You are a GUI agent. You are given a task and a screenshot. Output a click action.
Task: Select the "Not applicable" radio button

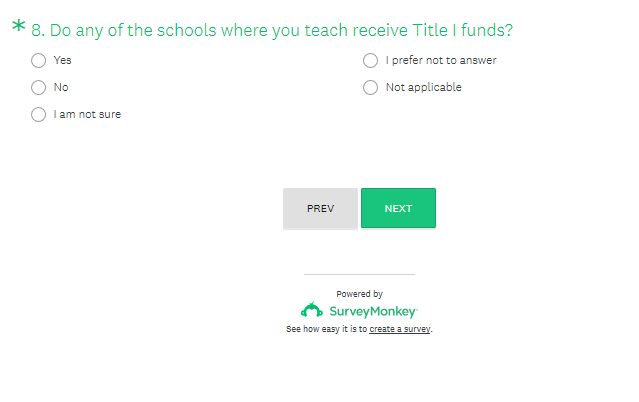pyautogui.click(x=370, y=87)
